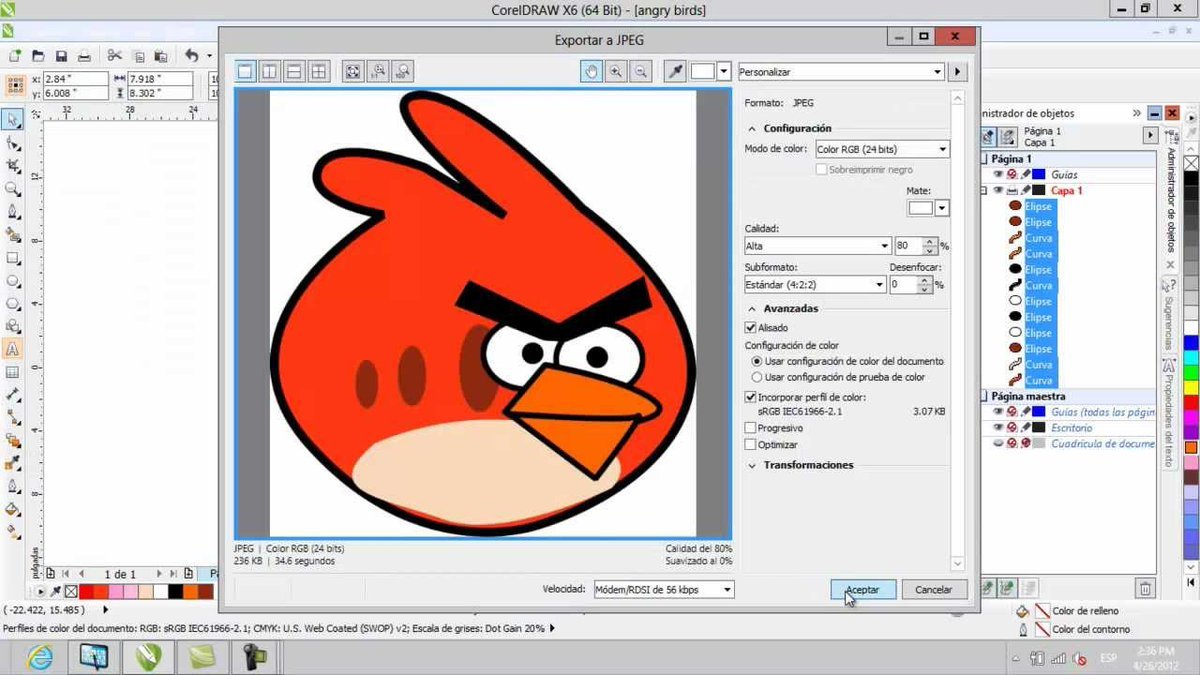Select Usar configuración de prueba de color

pyautogui.click(x=756, y=377)
